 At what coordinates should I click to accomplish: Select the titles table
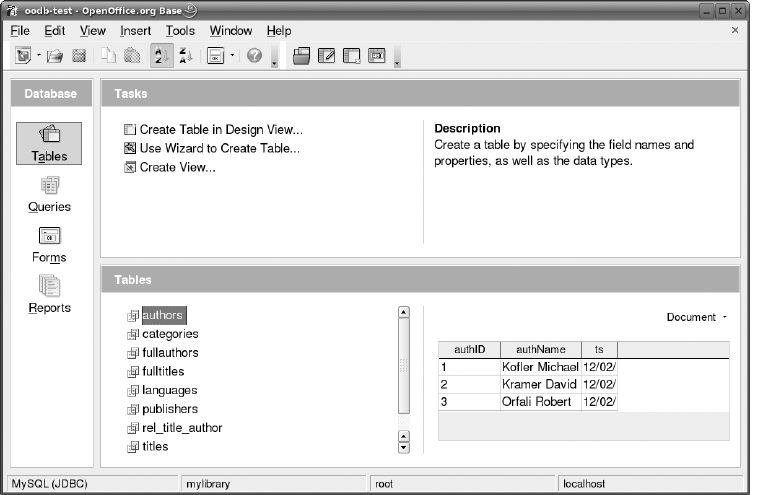point(155,447)
